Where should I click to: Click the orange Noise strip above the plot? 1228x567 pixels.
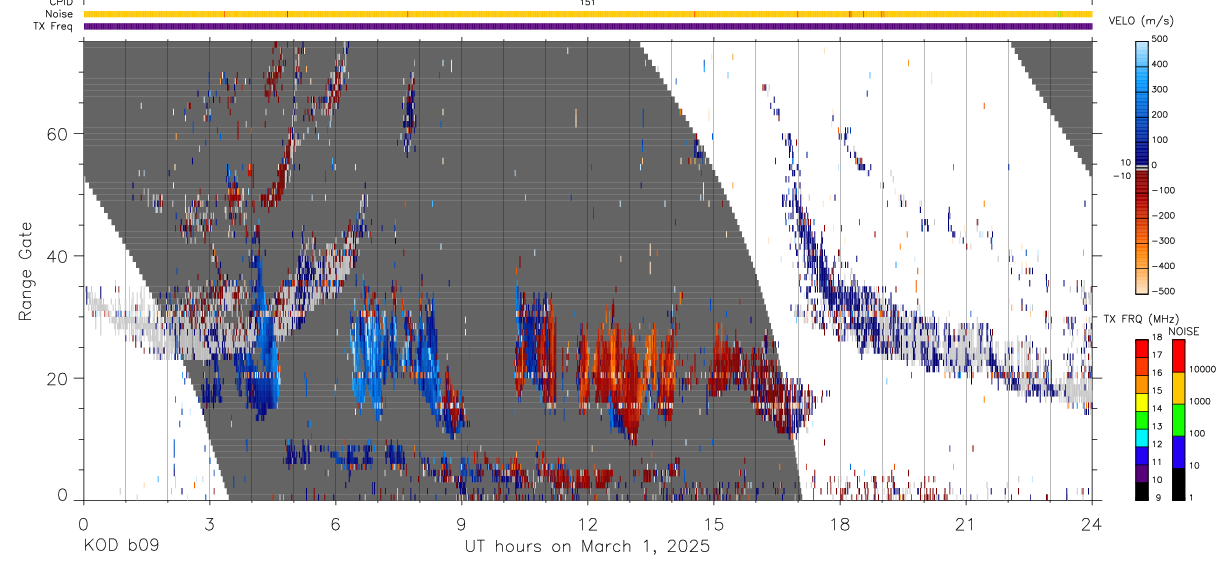click(x=587, y=14)
